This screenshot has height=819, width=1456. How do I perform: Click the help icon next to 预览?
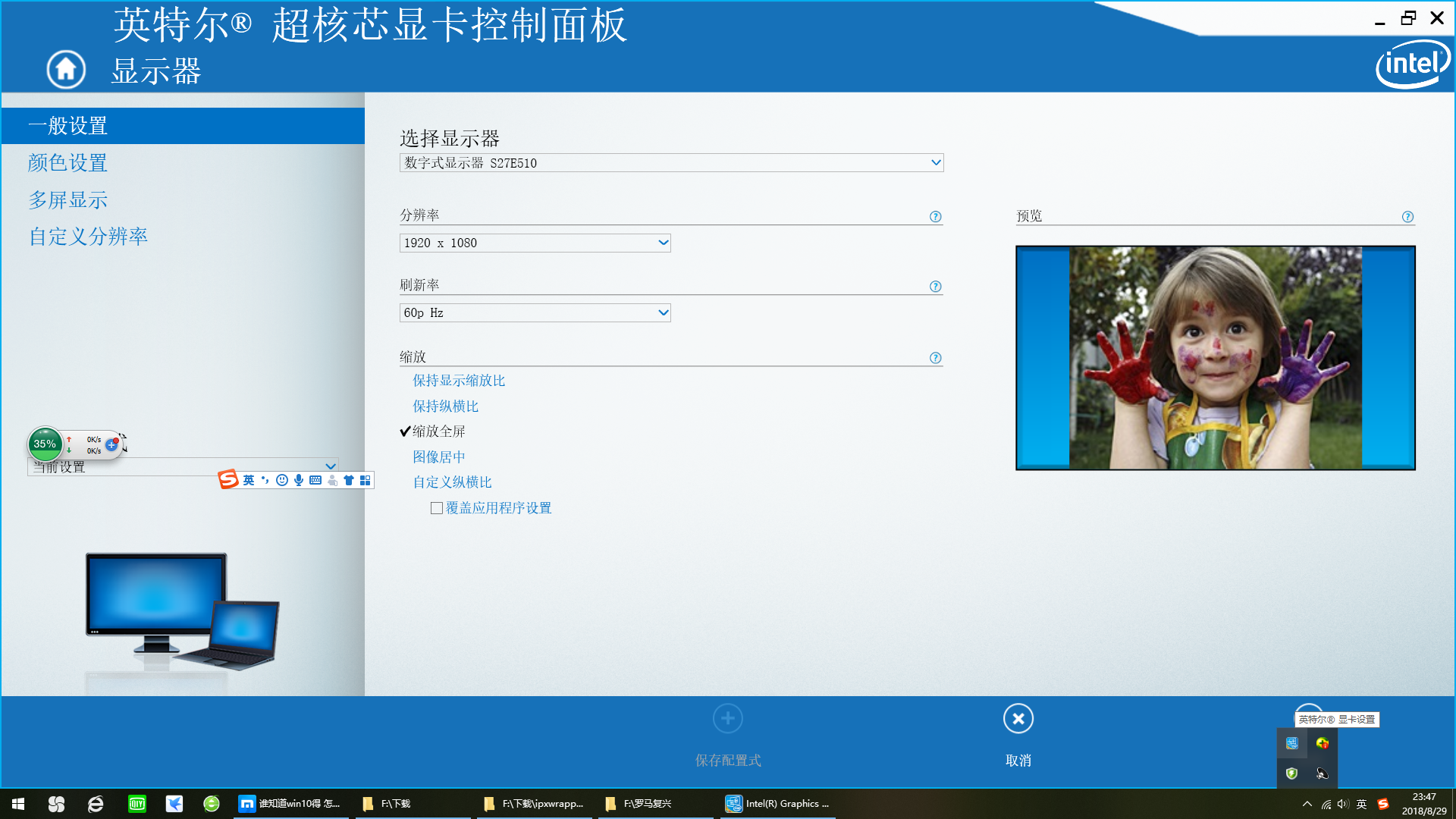tap(1407, 217)
